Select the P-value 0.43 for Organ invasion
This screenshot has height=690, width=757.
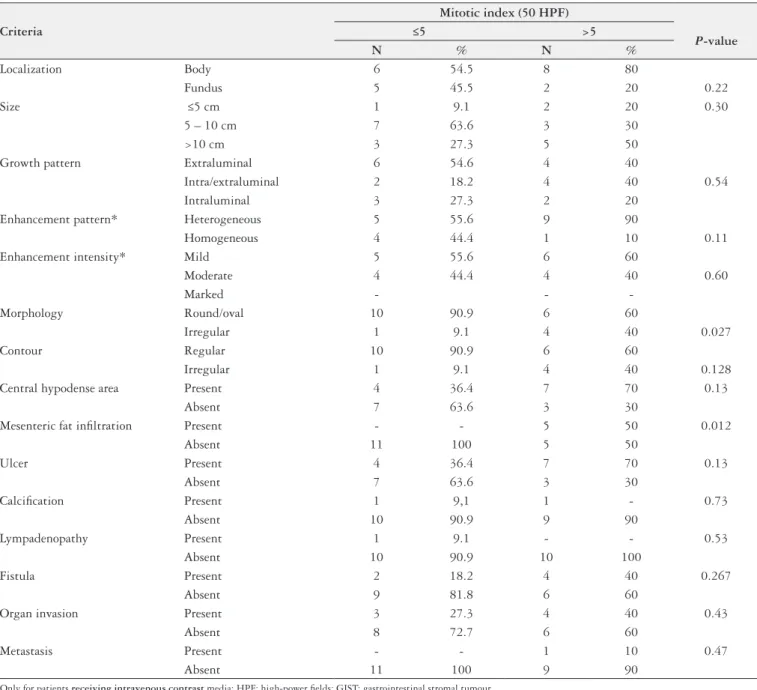(x=715, y=614)
